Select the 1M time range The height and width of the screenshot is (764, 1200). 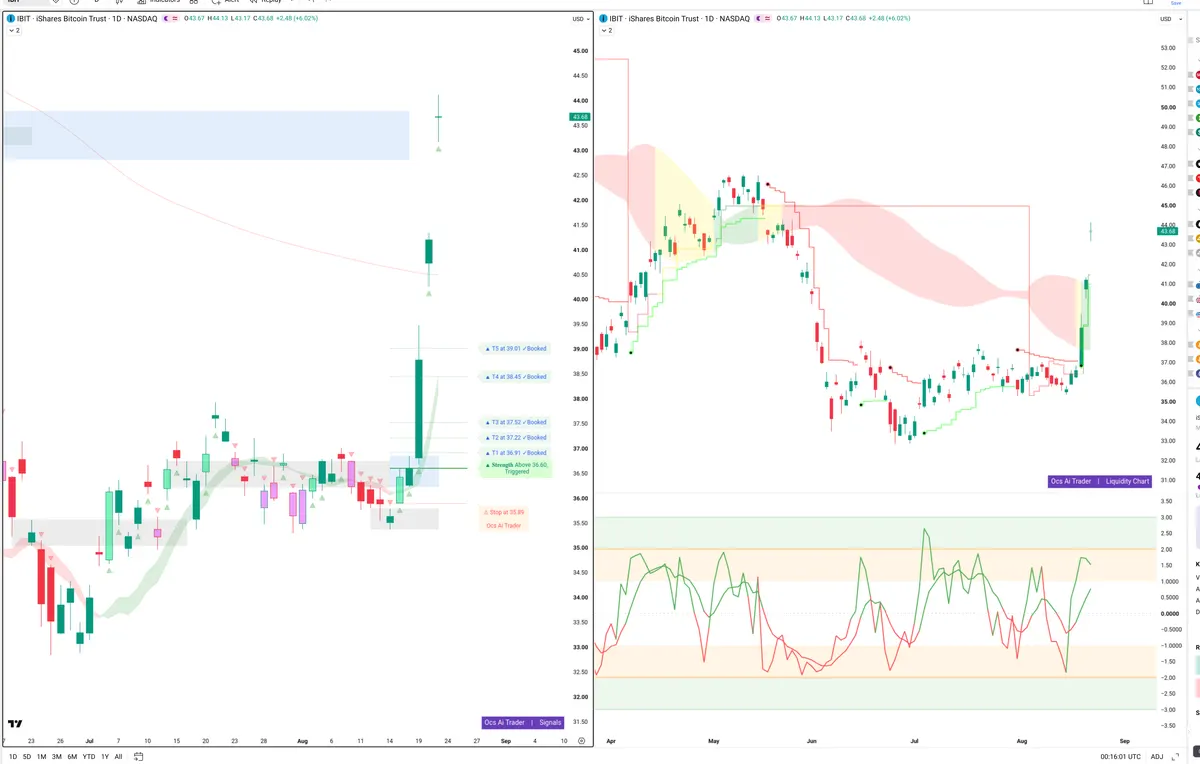coord(41,757)
